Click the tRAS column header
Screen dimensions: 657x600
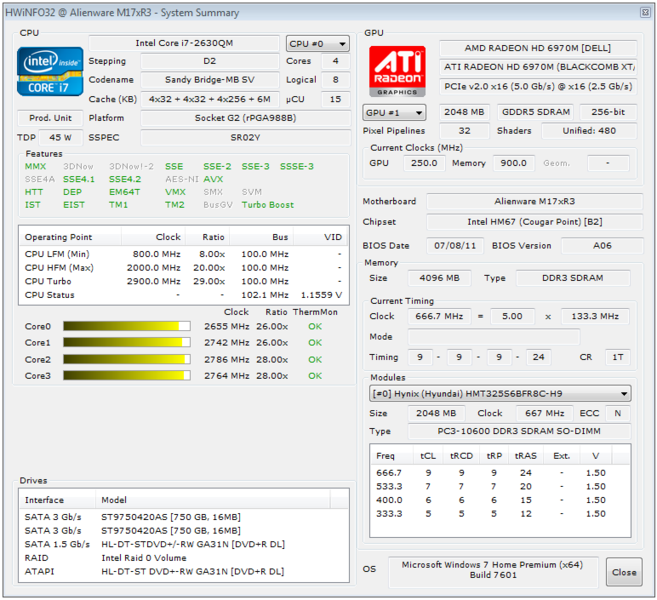tap(525, 456)
